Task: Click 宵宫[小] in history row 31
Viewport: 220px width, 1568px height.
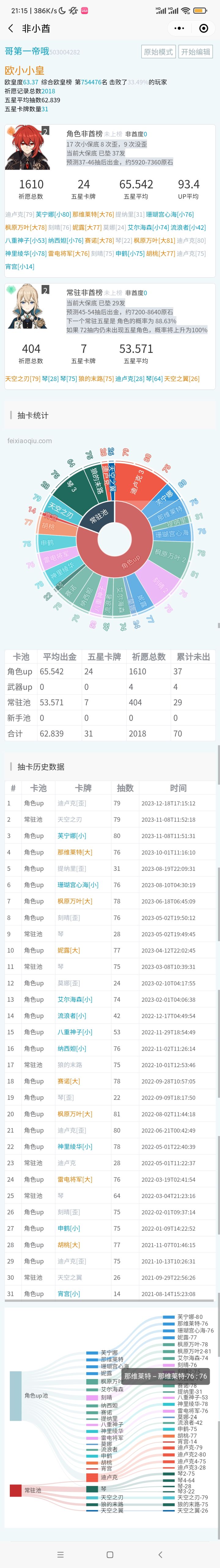Action: (x=69, y=1293)
